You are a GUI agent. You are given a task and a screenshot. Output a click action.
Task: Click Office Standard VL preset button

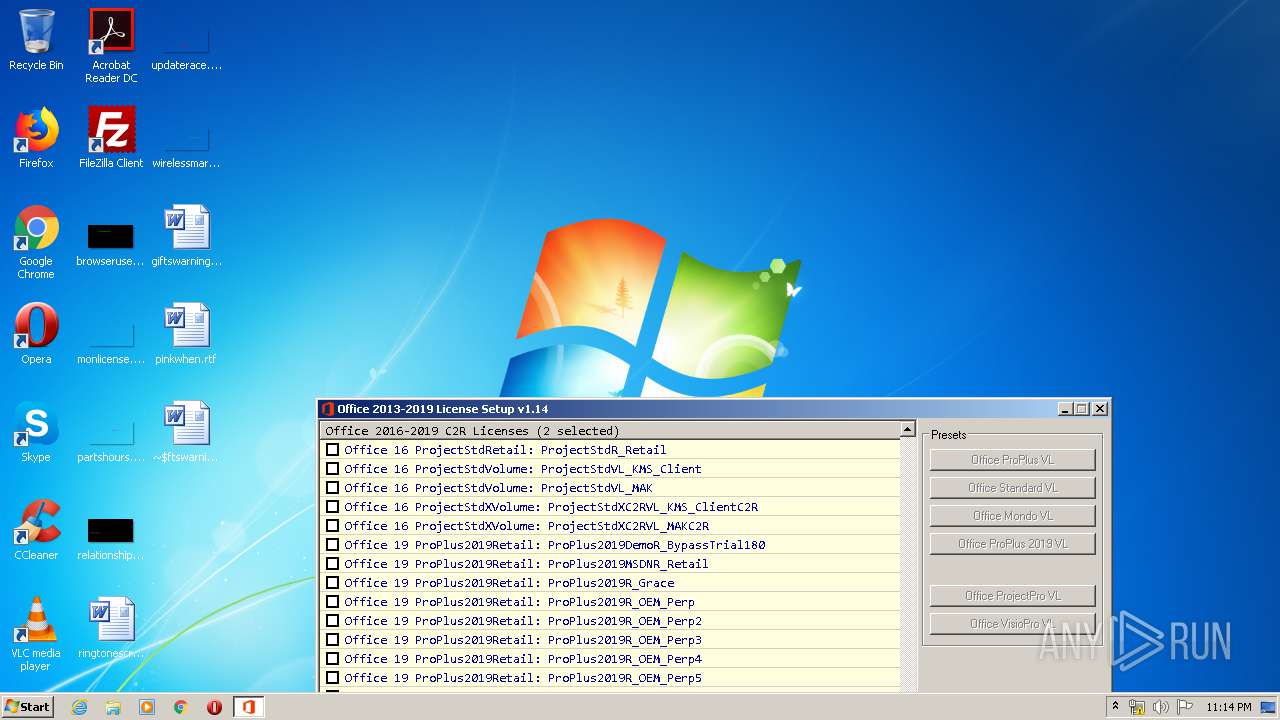click(1012, 488)
